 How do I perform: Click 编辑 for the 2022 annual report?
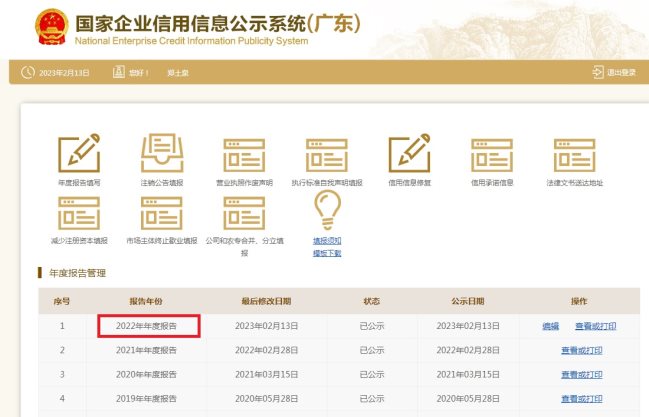551,326
